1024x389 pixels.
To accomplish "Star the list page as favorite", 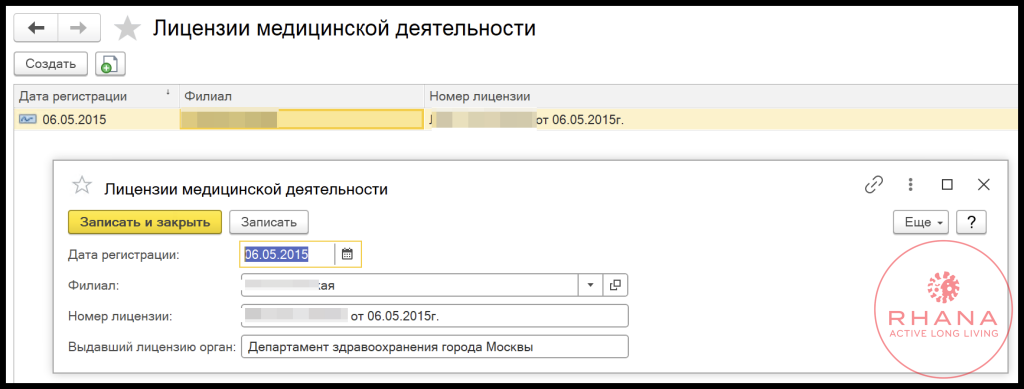I will 127,29.
